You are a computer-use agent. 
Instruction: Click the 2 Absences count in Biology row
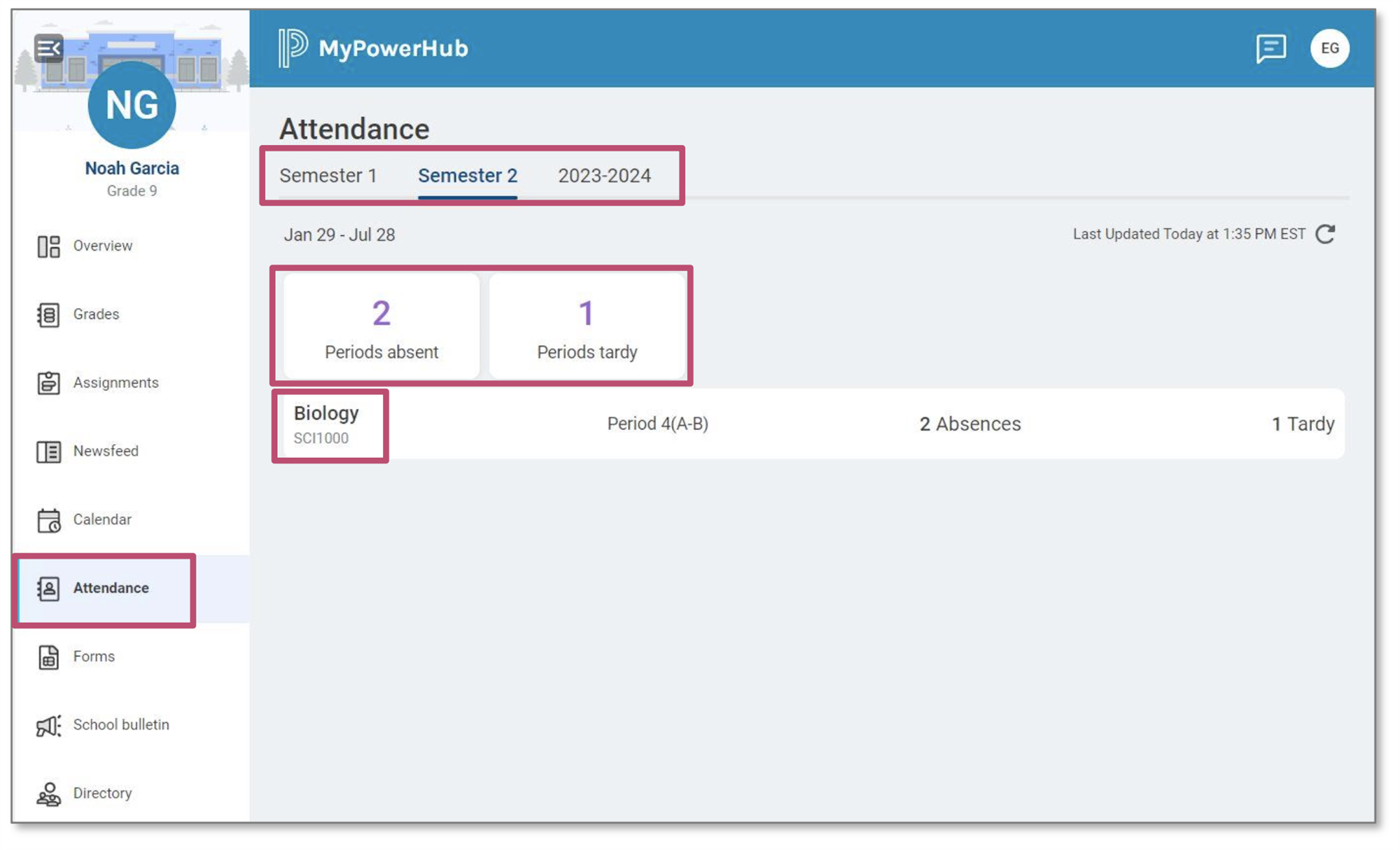[x=970, y=424]
